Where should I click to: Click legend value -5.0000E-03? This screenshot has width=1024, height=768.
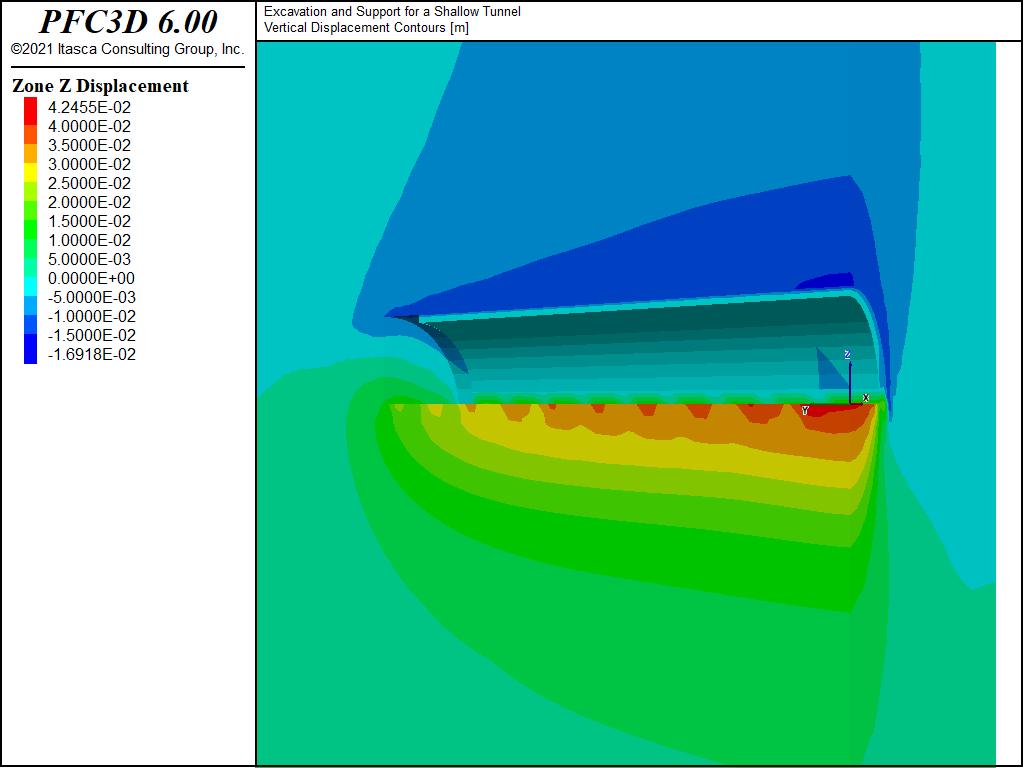(x=92, y=297)
